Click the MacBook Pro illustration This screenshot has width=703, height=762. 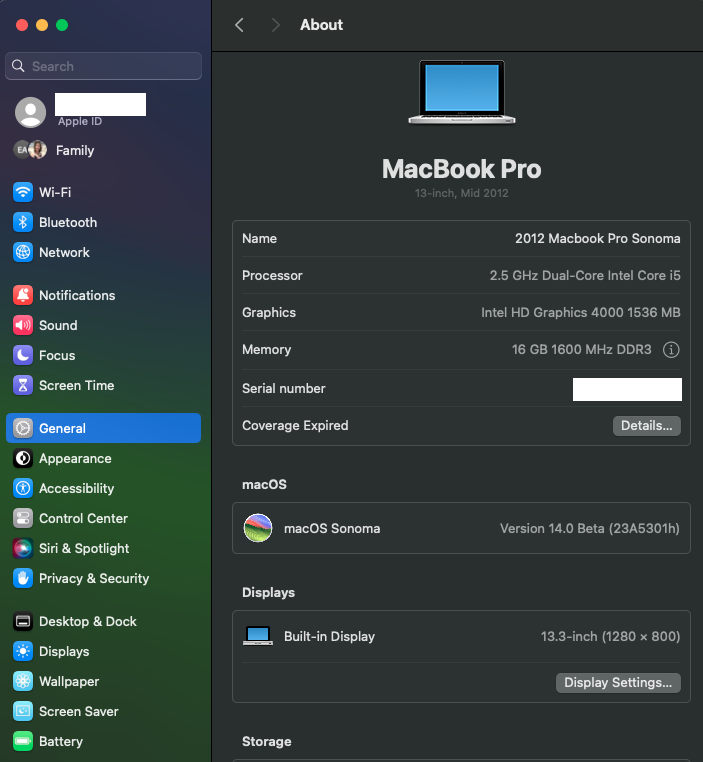(462, 92)
